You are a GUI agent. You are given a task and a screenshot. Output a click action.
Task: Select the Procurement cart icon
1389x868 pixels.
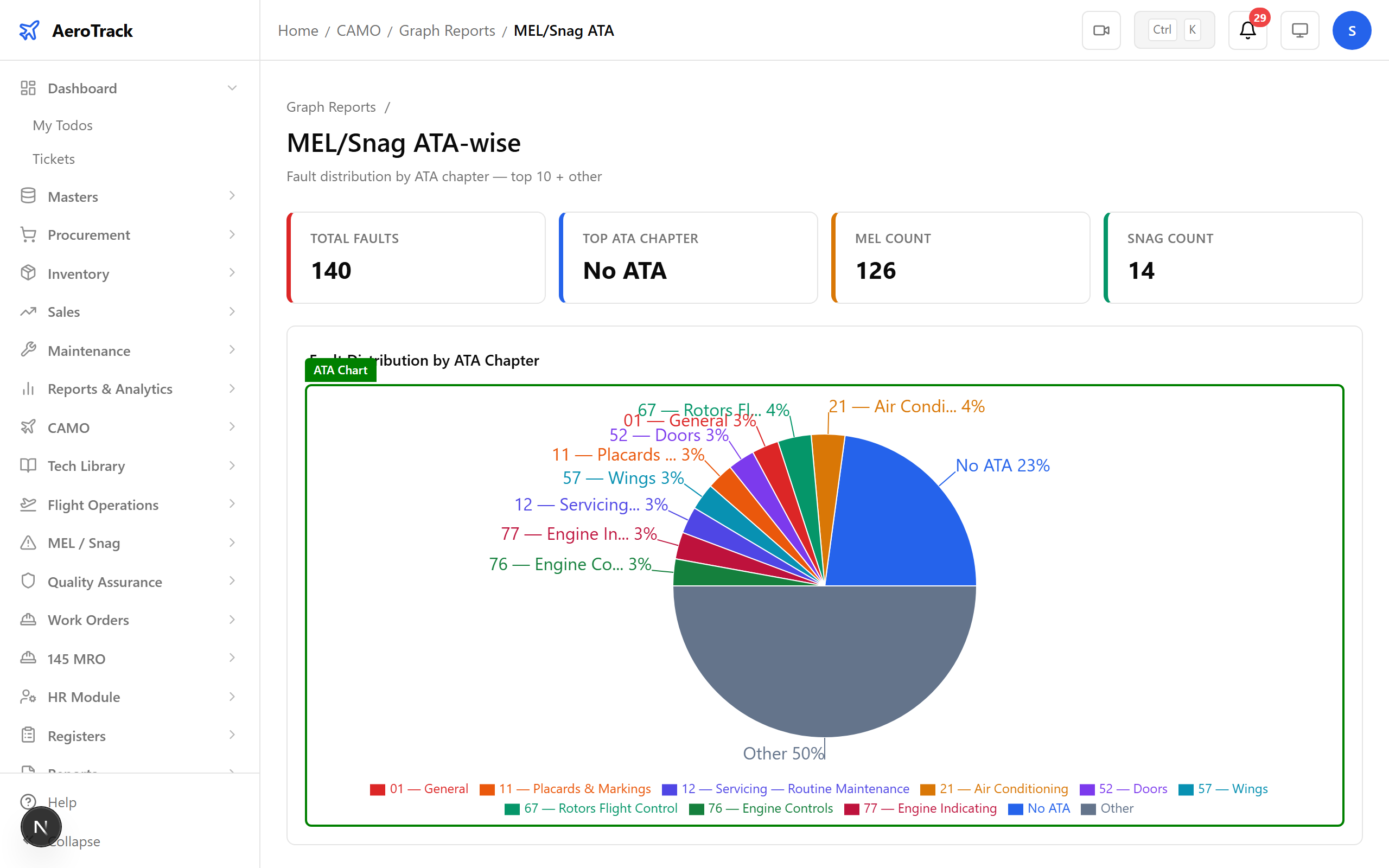click(x=28, y=234)
